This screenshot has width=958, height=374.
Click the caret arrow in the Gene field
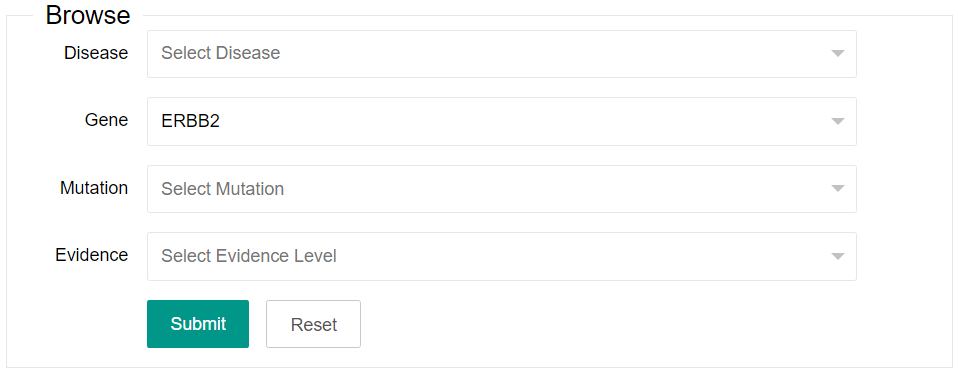[x=838, y=122]
